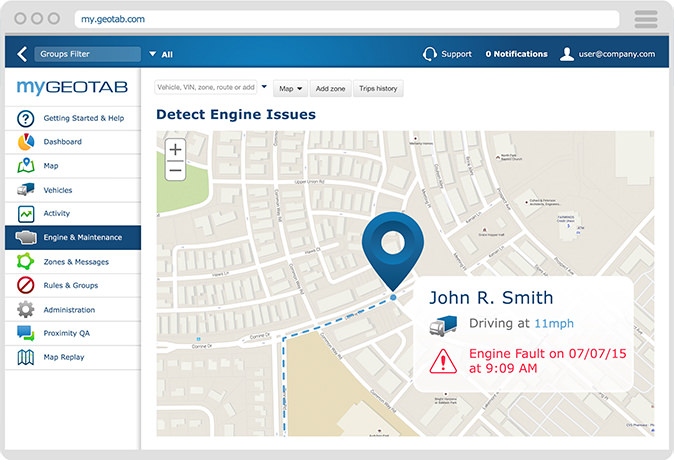Open the Activity graph icon
This screenshot has height=460, width=674.
(x=26, y=214)
